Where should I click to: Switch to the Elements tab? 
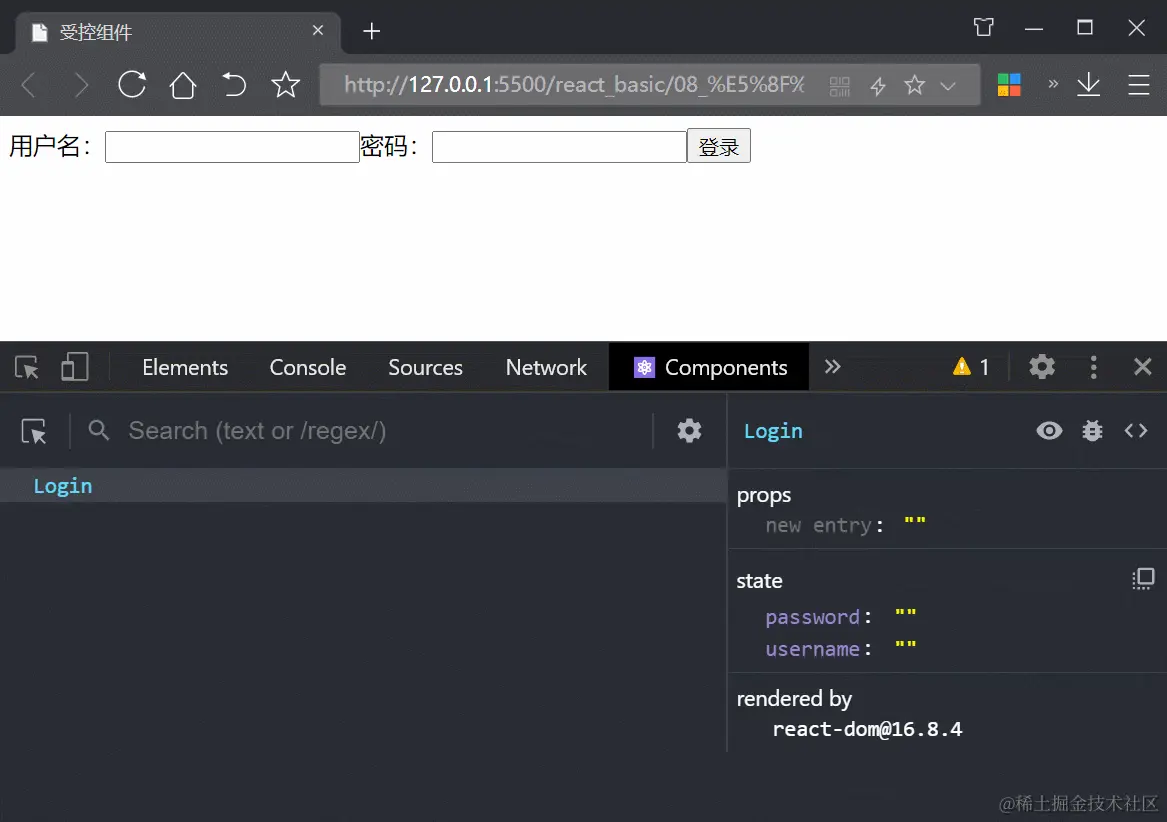click(x=185, y=368)
